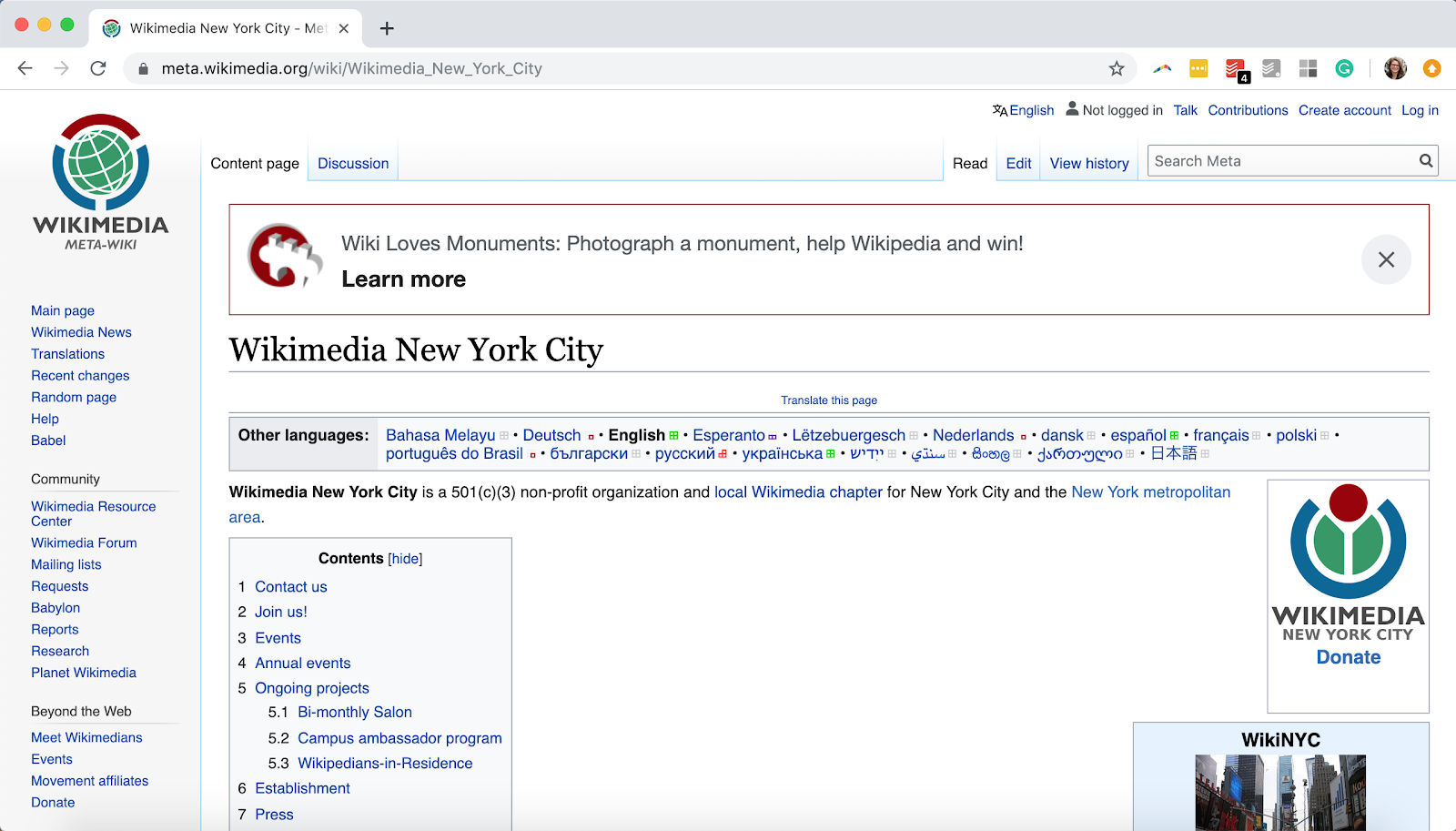
Task: Switch to español language version
Action: 1137,435
